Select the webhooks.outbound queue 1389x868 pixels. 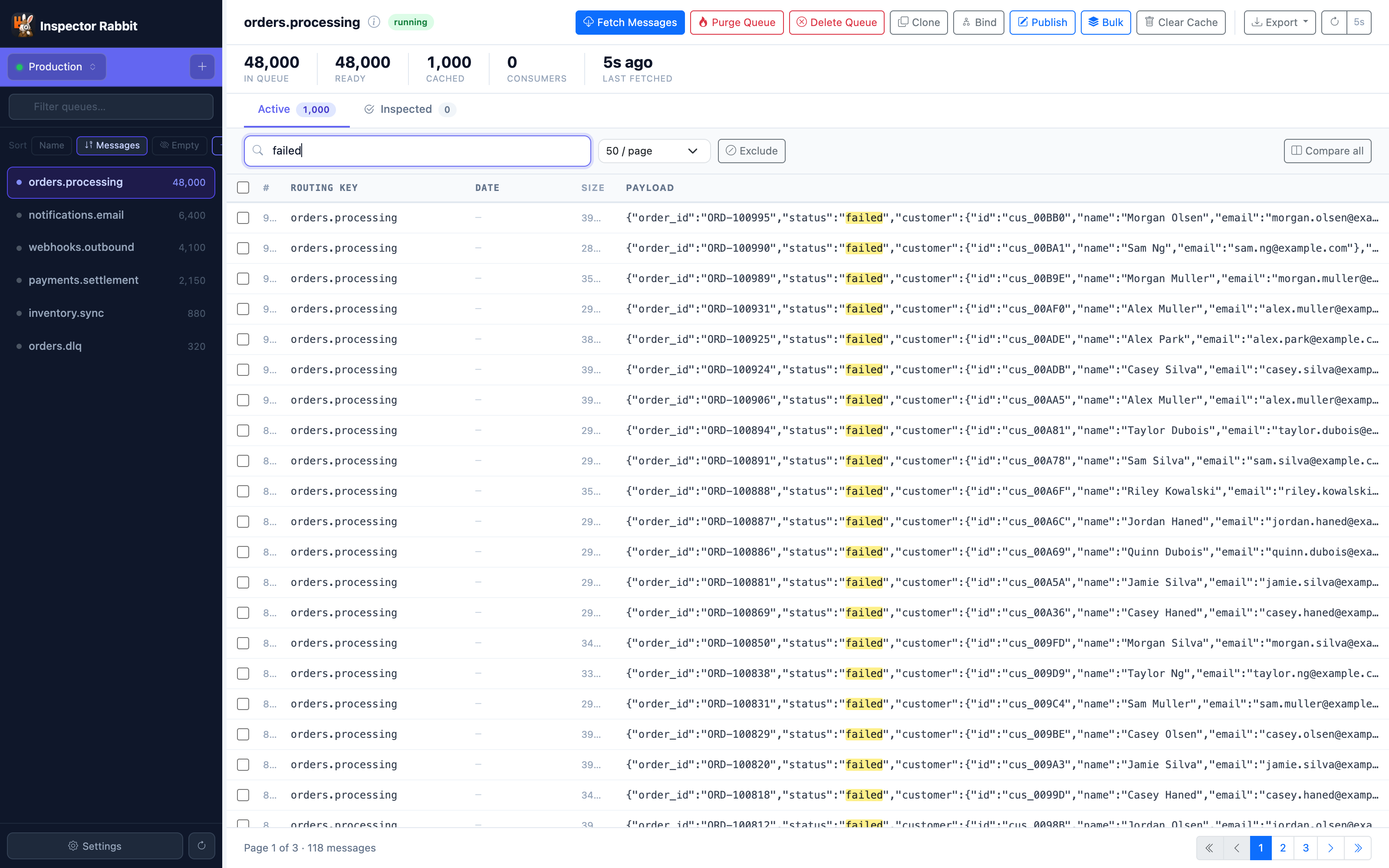[x=111, y=247]
